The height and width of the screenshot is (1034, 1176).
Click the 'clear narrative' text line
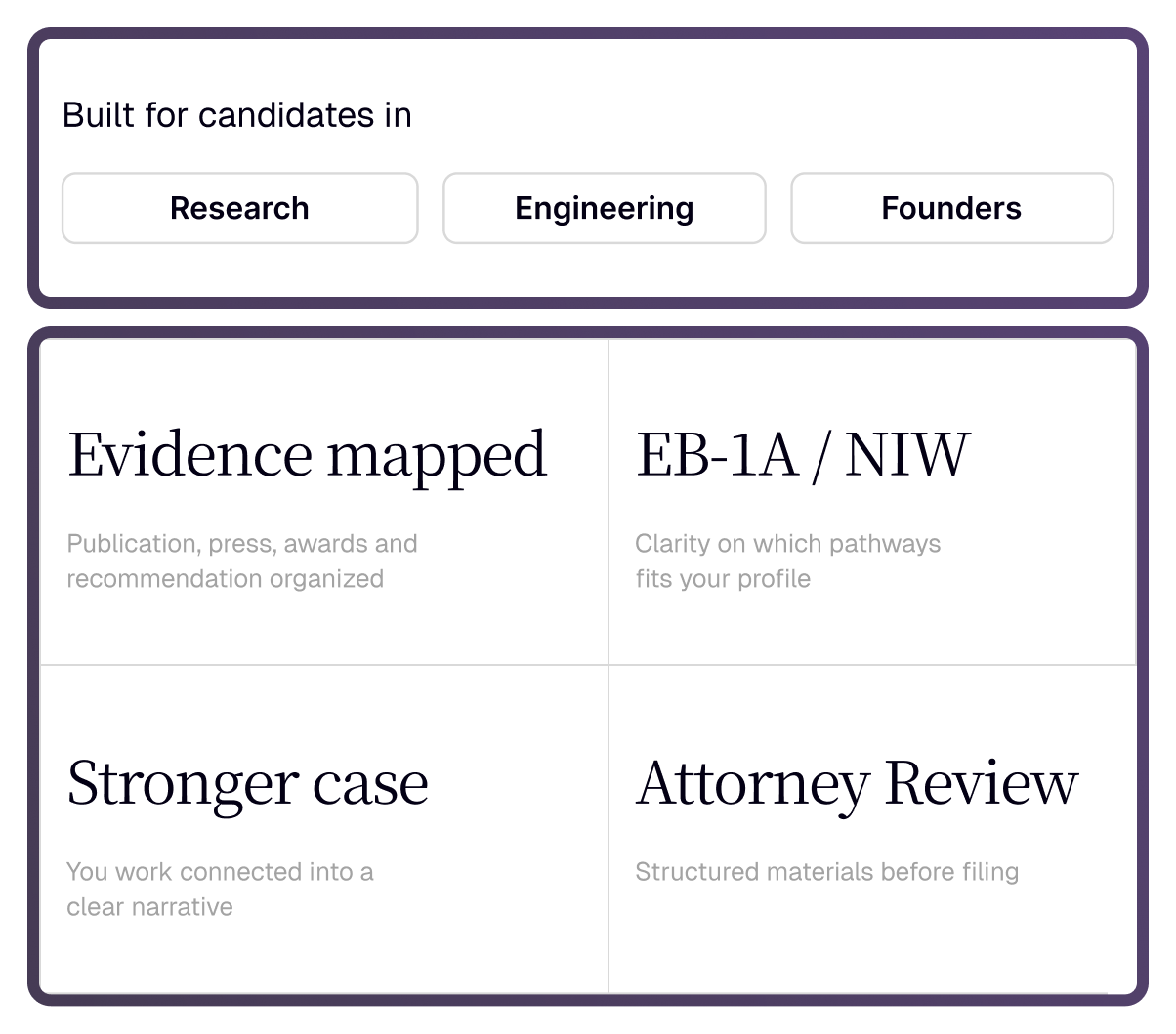149,907
